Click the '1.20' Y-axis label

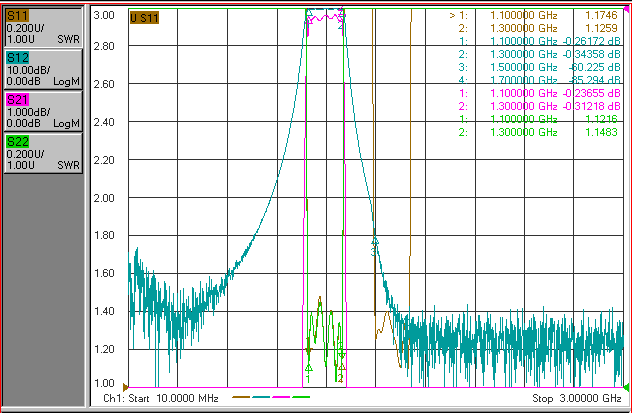pyautogui.click(x=104, y=349)
